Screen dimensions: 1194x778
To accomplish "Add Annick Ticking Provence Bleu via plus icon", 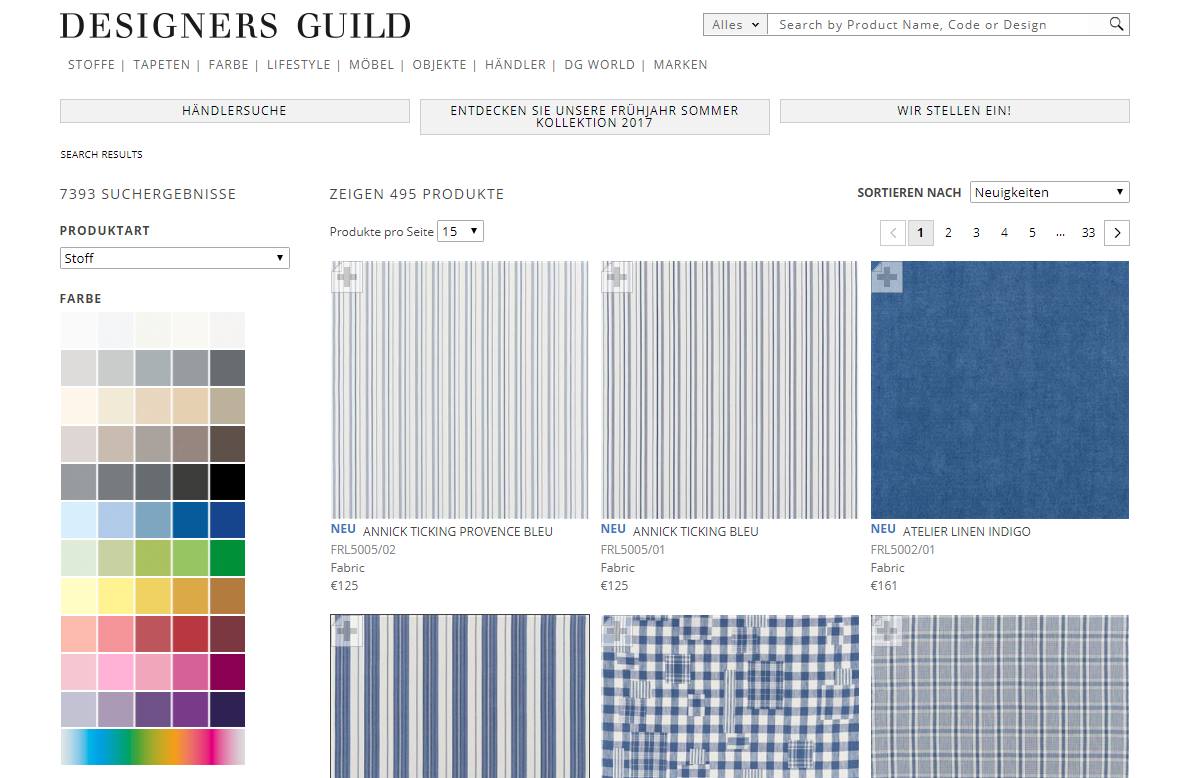I will click(346, 277).
